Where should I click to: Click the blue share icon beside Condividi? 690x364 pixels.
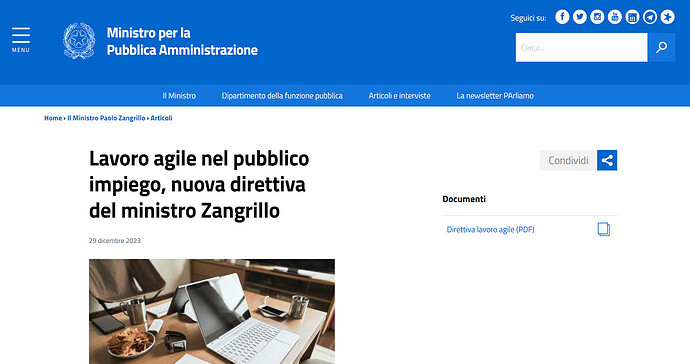[x=607, y=160]
